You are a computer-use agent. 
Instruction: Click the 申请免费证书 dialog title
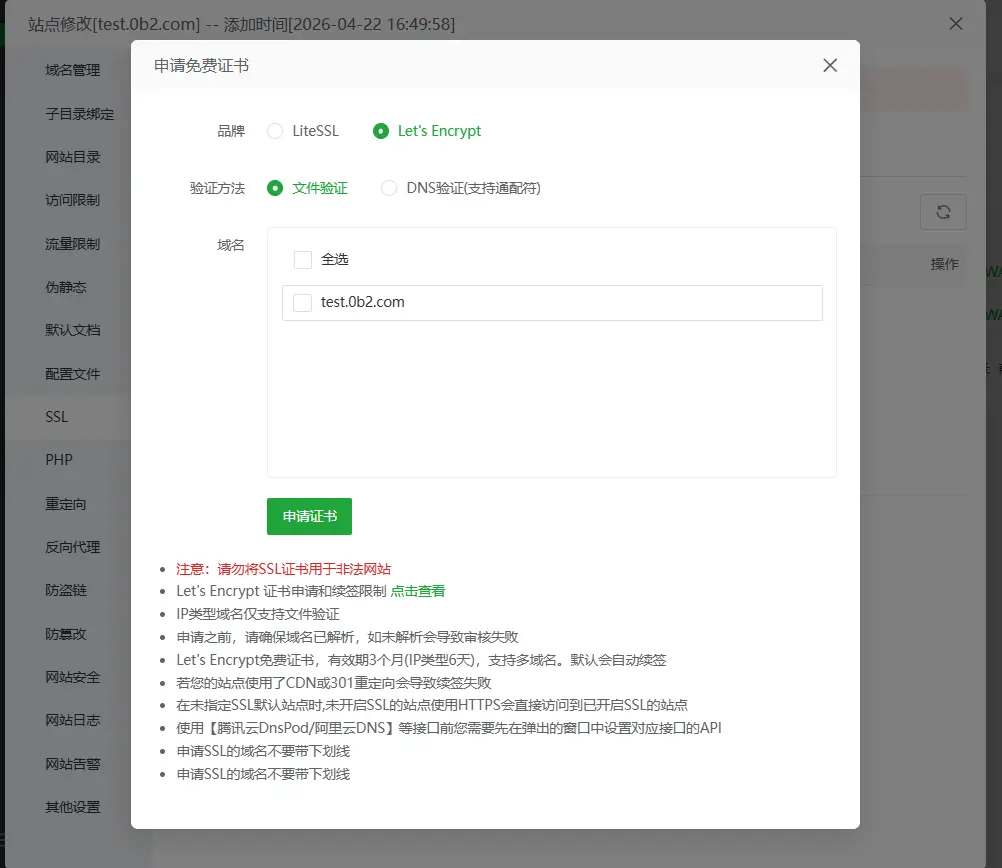[x=201, y=65]
